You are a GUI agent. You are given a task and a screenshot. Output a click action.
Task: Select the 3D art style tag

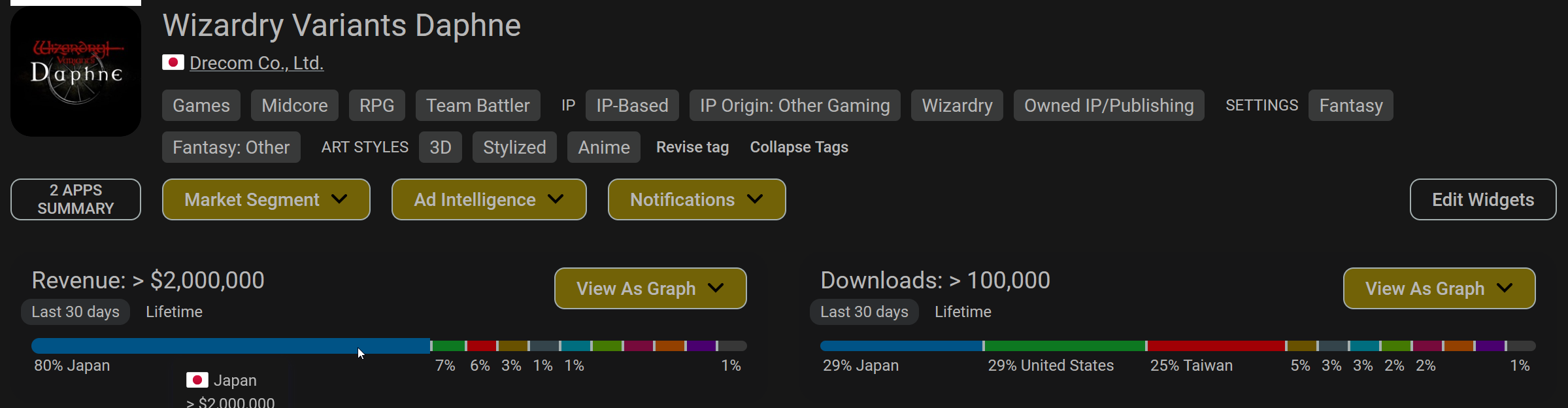(441, 147)
